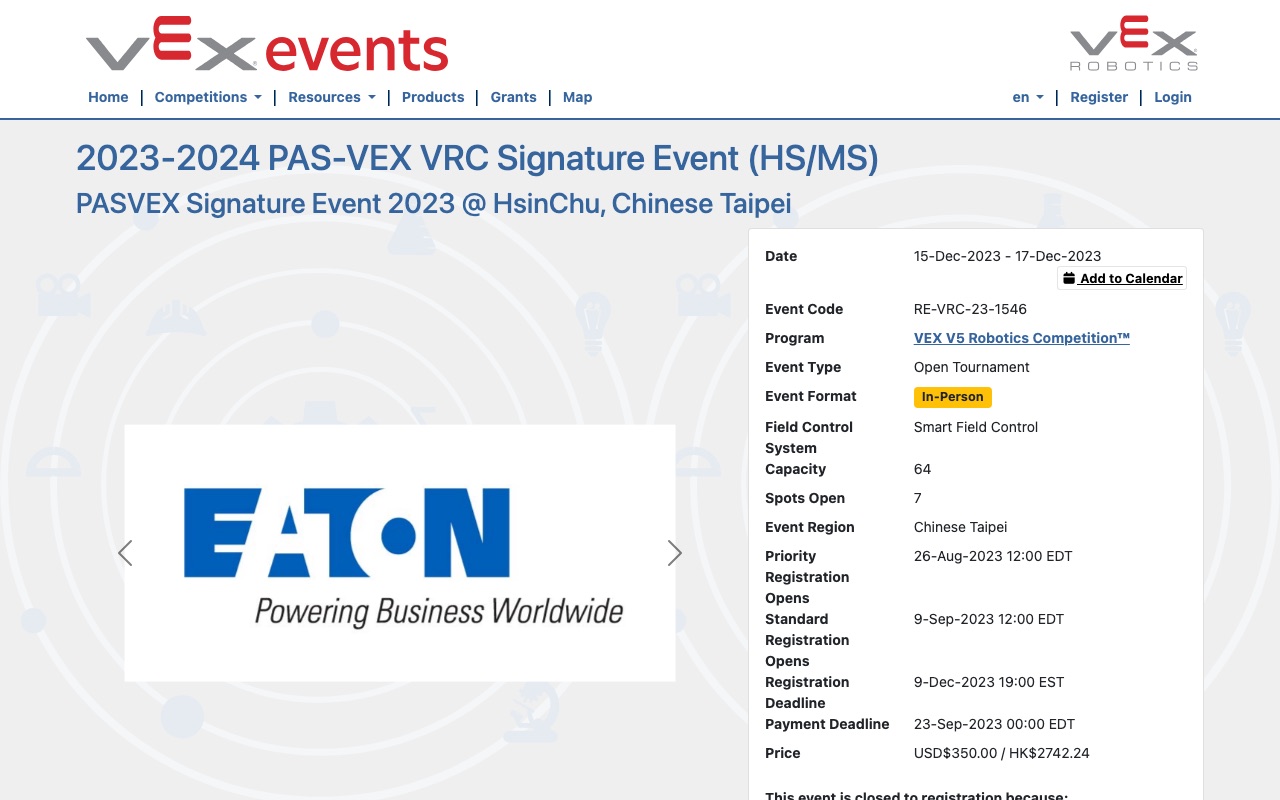The width and height of the screenshot is (1280, 800).
Task: Click the date 15-Dec-2023 - 17-Dec-2023
Action: (x=1007, y=256)
